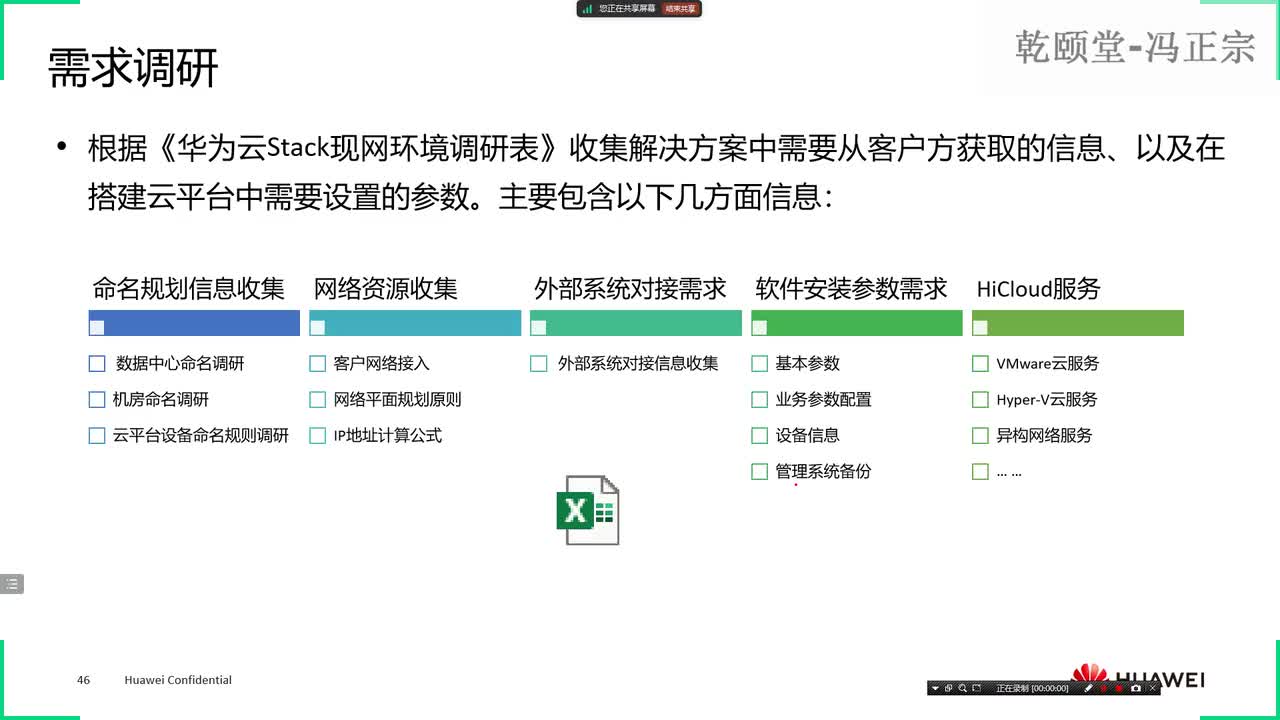This screenshot has width=1280, height=720.
Task: Close the recording toolbar with the X
Action: tap(1152, 688)
